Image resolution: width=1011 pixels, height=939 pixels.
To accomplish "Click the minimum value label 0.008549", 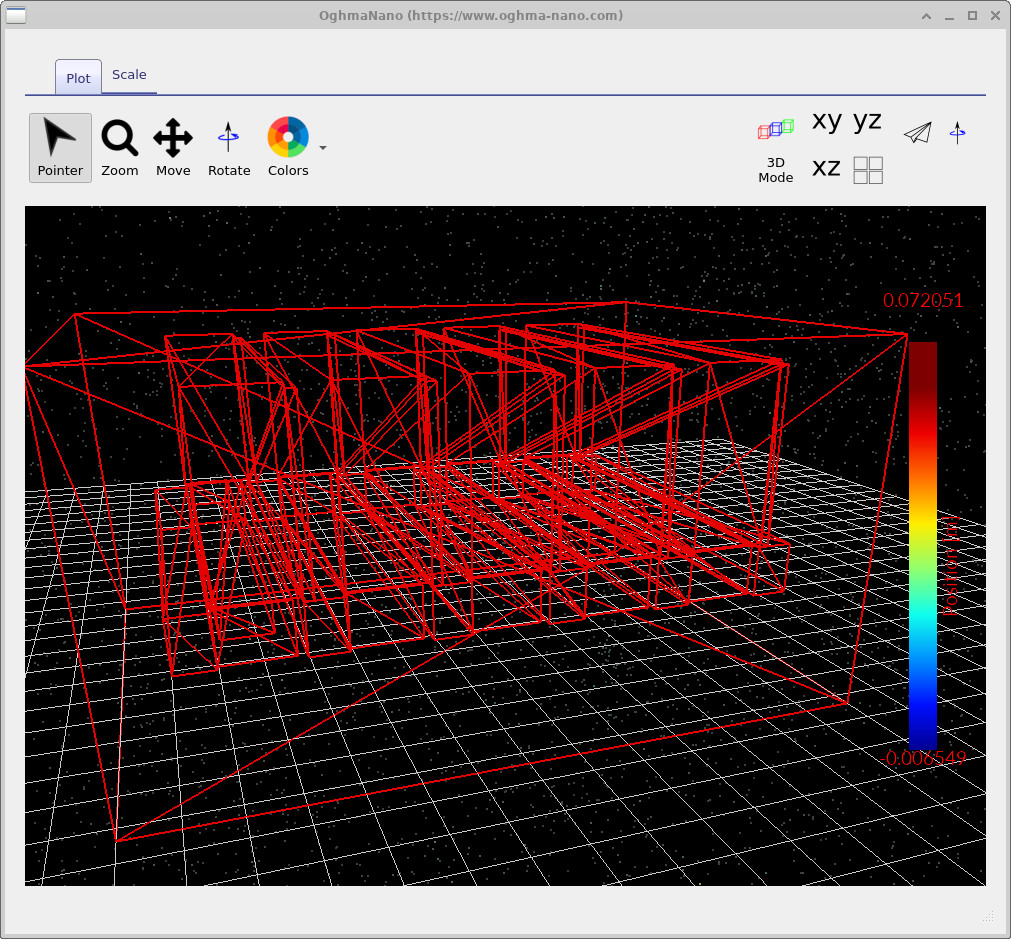I will click(923, 759).
